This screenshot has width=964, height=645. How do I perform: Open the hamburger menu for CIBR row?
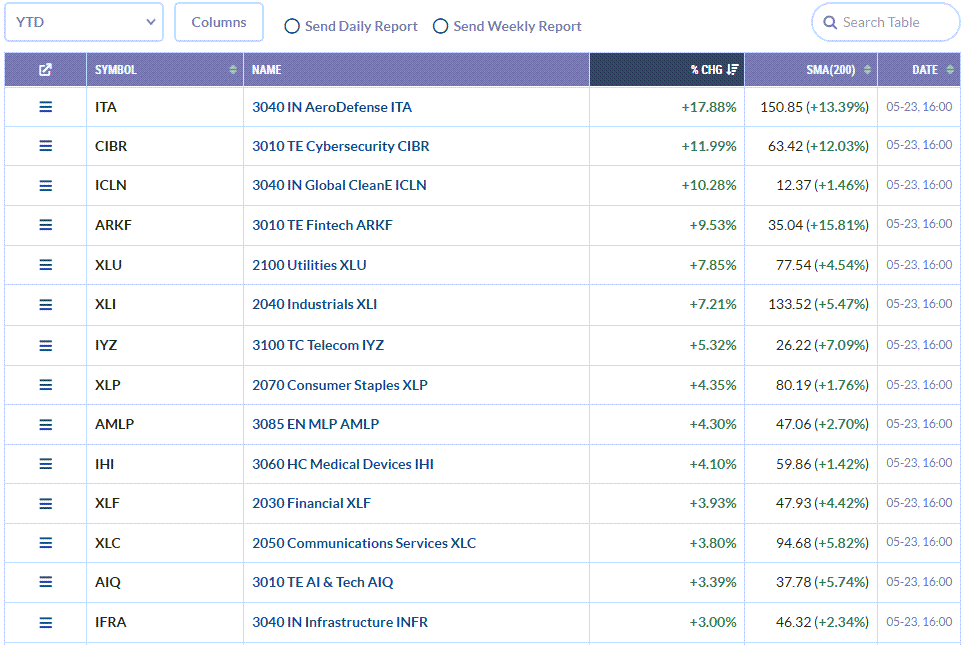pyautogui.click(x=45, y=146)
